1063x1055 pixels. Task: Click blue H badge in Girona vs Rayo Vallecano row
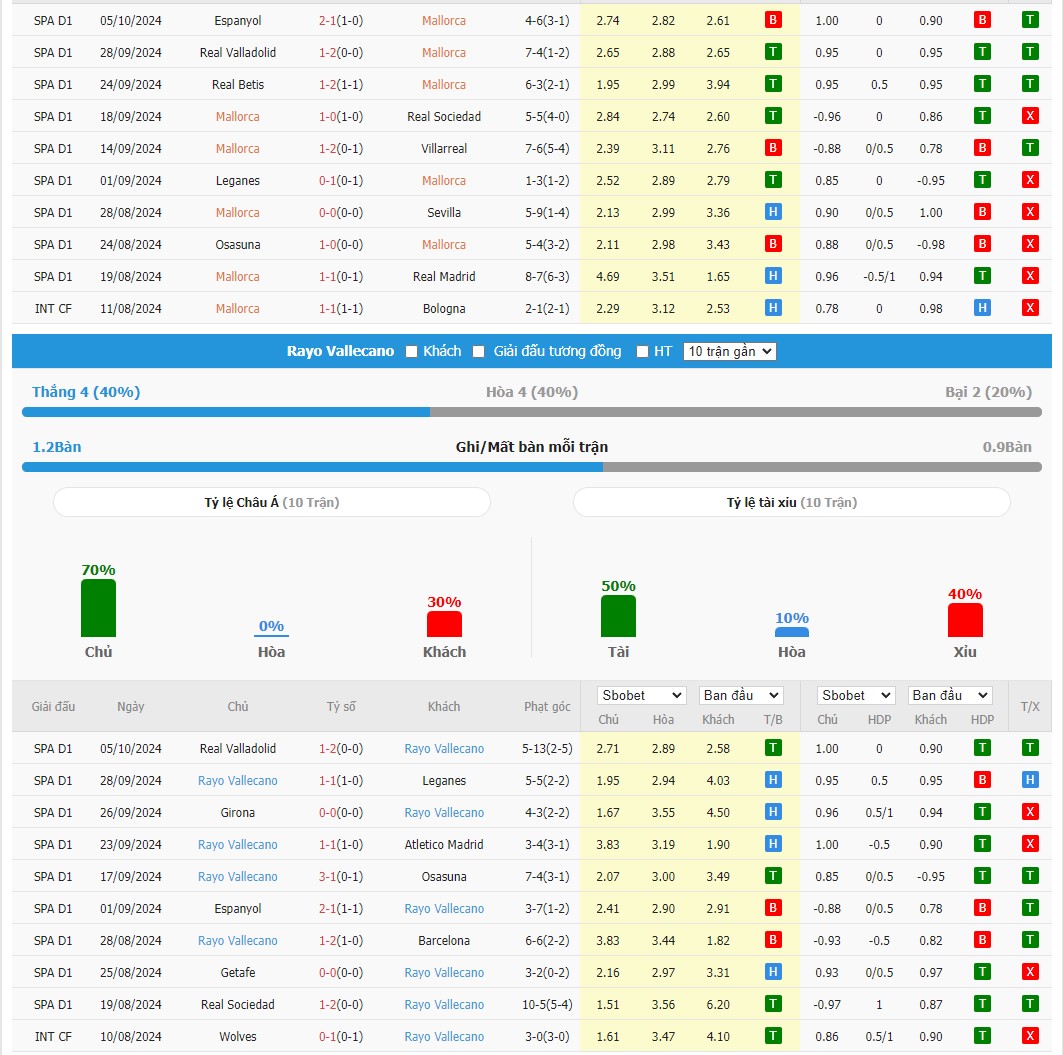(773, 812)
